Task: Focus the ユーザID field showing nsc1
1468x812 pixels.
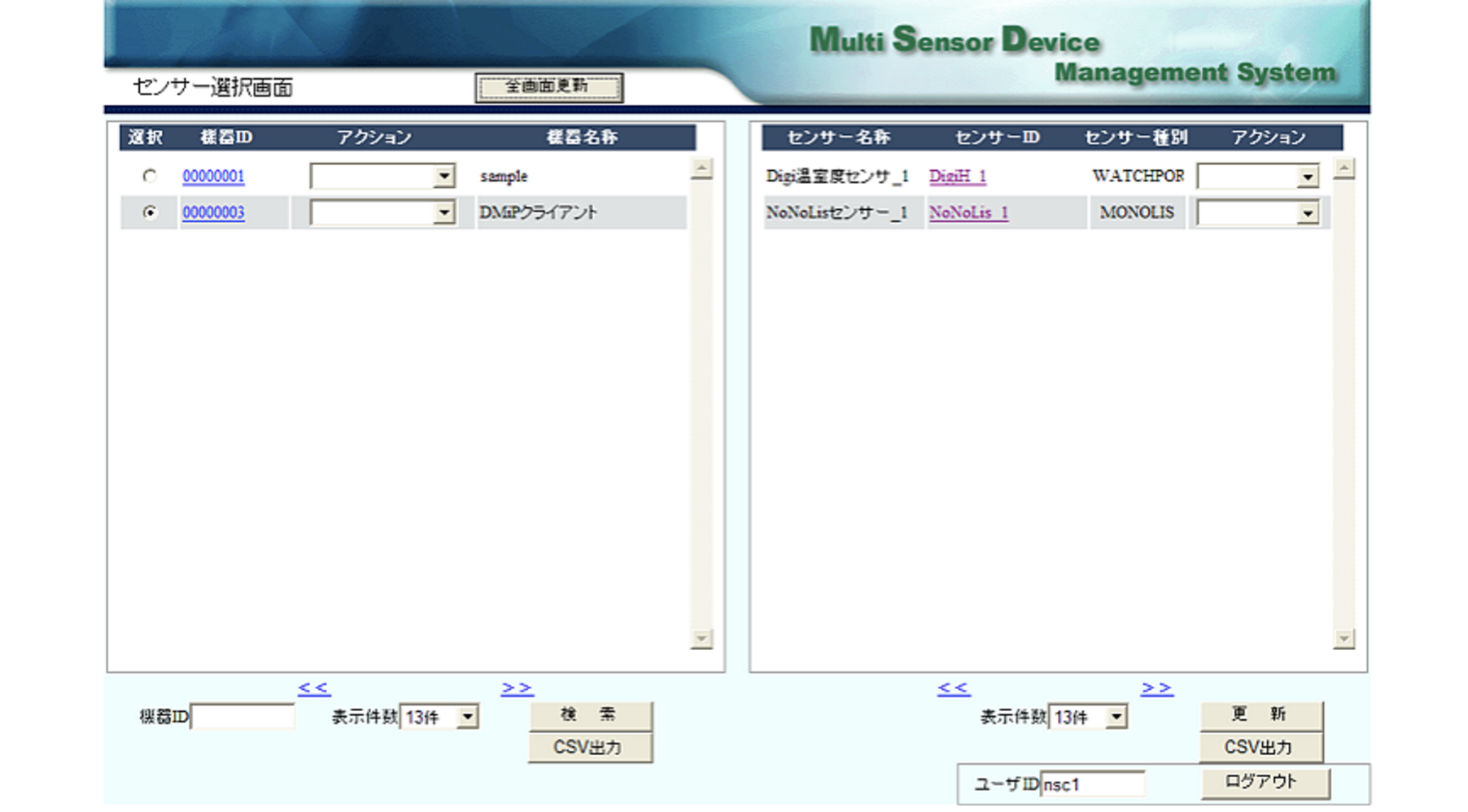Action: (x=1093, y=784)
